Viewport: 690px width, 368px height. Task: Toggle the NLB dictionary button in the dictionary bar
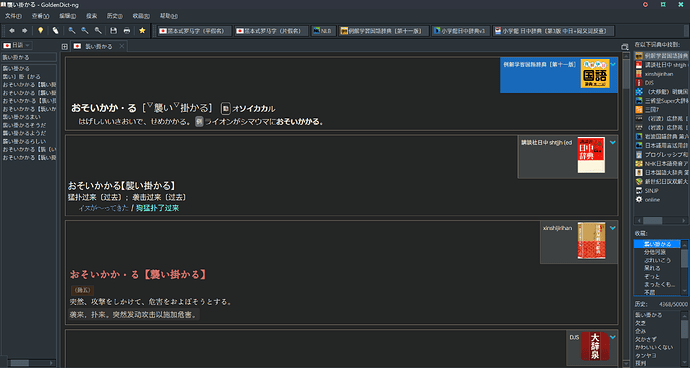[323, 31]
